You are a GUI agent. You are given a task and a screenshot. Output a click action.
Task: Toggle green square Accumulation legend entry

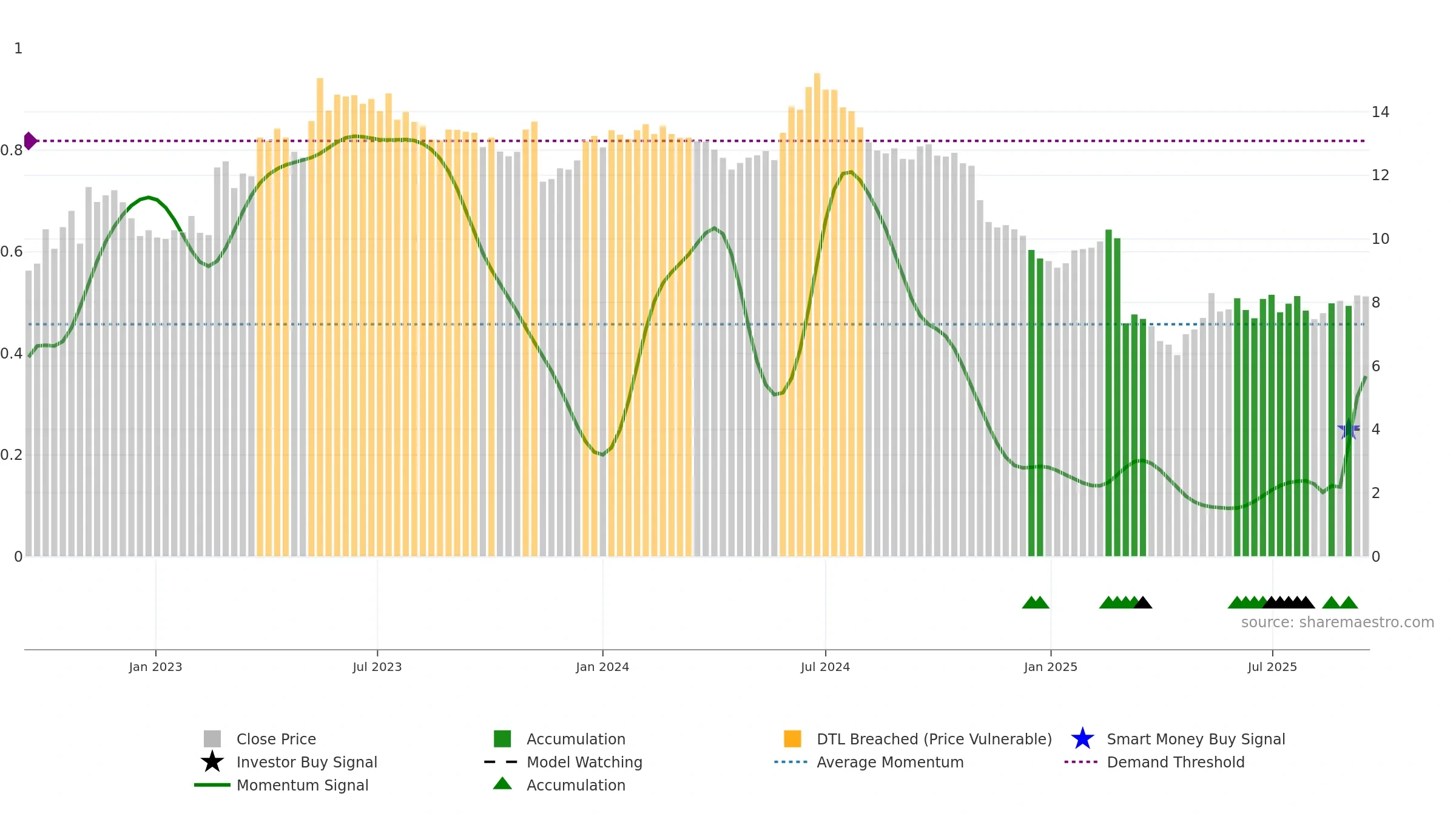(x=502, y=739)
